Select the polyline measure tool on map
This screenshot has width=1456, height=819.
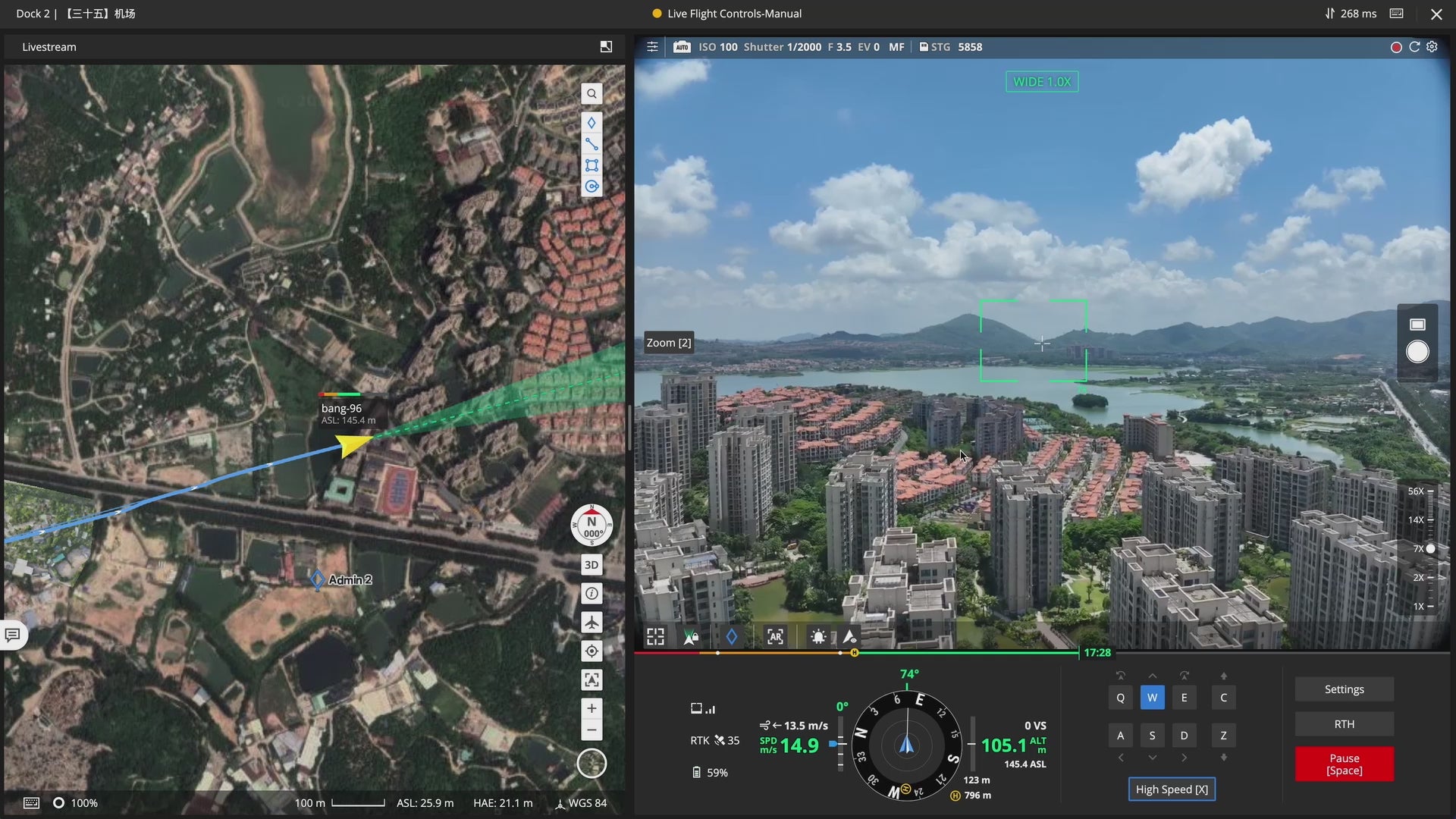(x=591, y=144)
